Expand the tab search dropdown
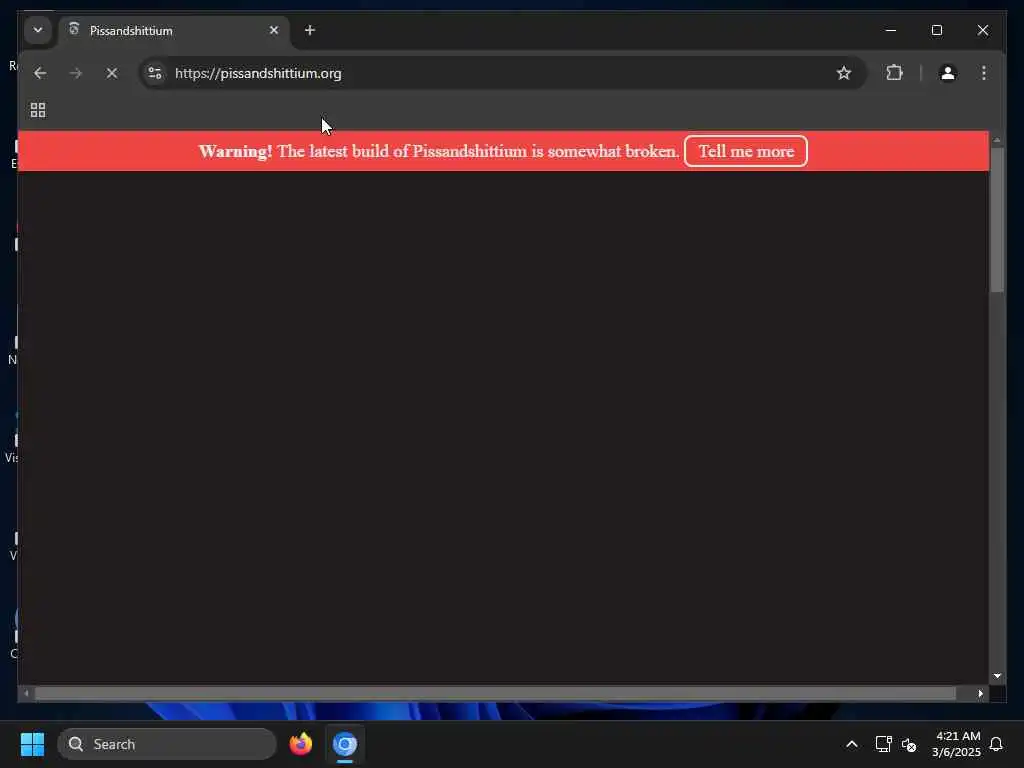The height and width of the screenshot is (768, 1024). (38, 30)
